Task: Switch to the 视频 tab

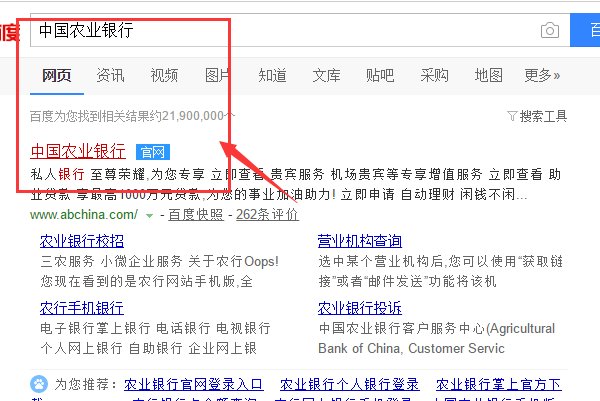Action: 164,75
